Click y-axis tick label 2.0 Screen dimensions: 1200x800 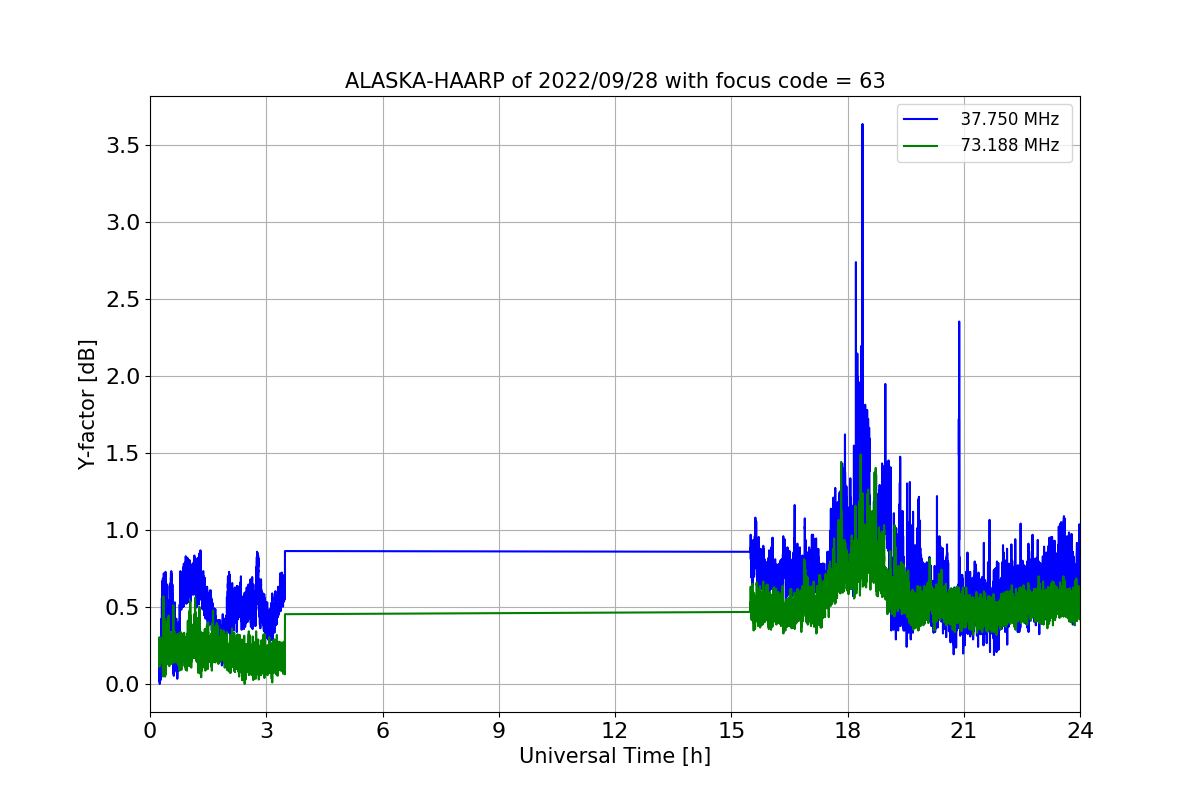point(124,377)
